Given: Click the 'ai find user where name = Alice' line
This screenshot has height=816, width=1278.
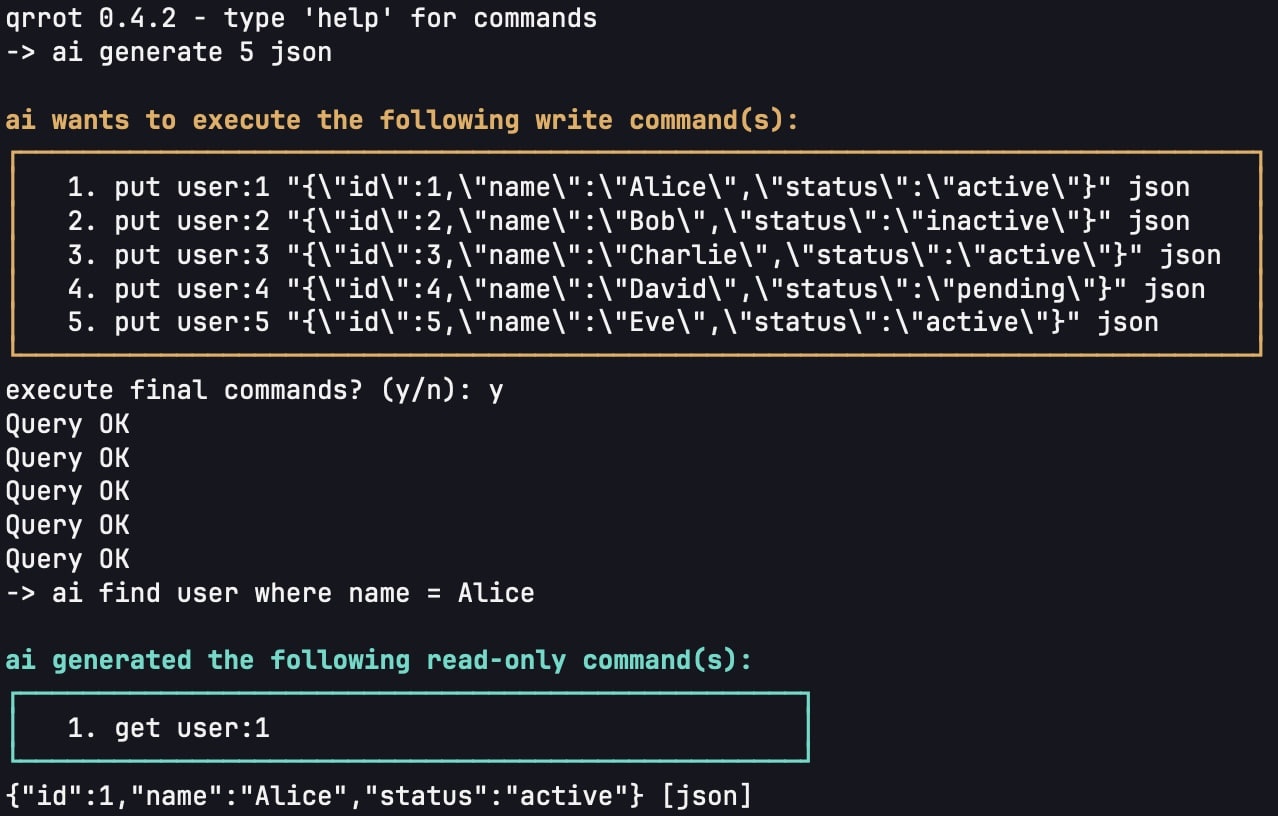Looking at the screenshot, I should [x=269, y=593].
